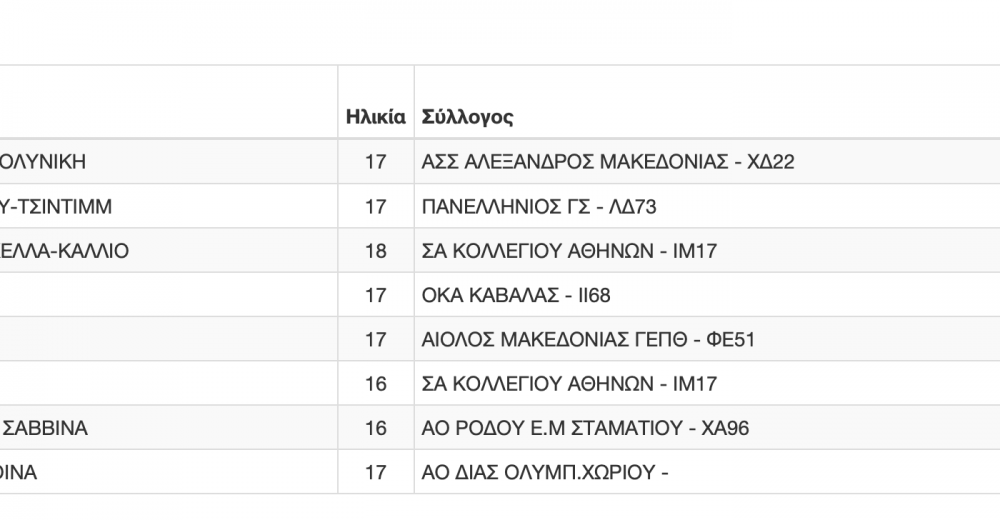Click age 17 in ΑΟ ΔΙΑΣ row
The height and width of the screenshot is (520, 1000).
tap(376, 472)
